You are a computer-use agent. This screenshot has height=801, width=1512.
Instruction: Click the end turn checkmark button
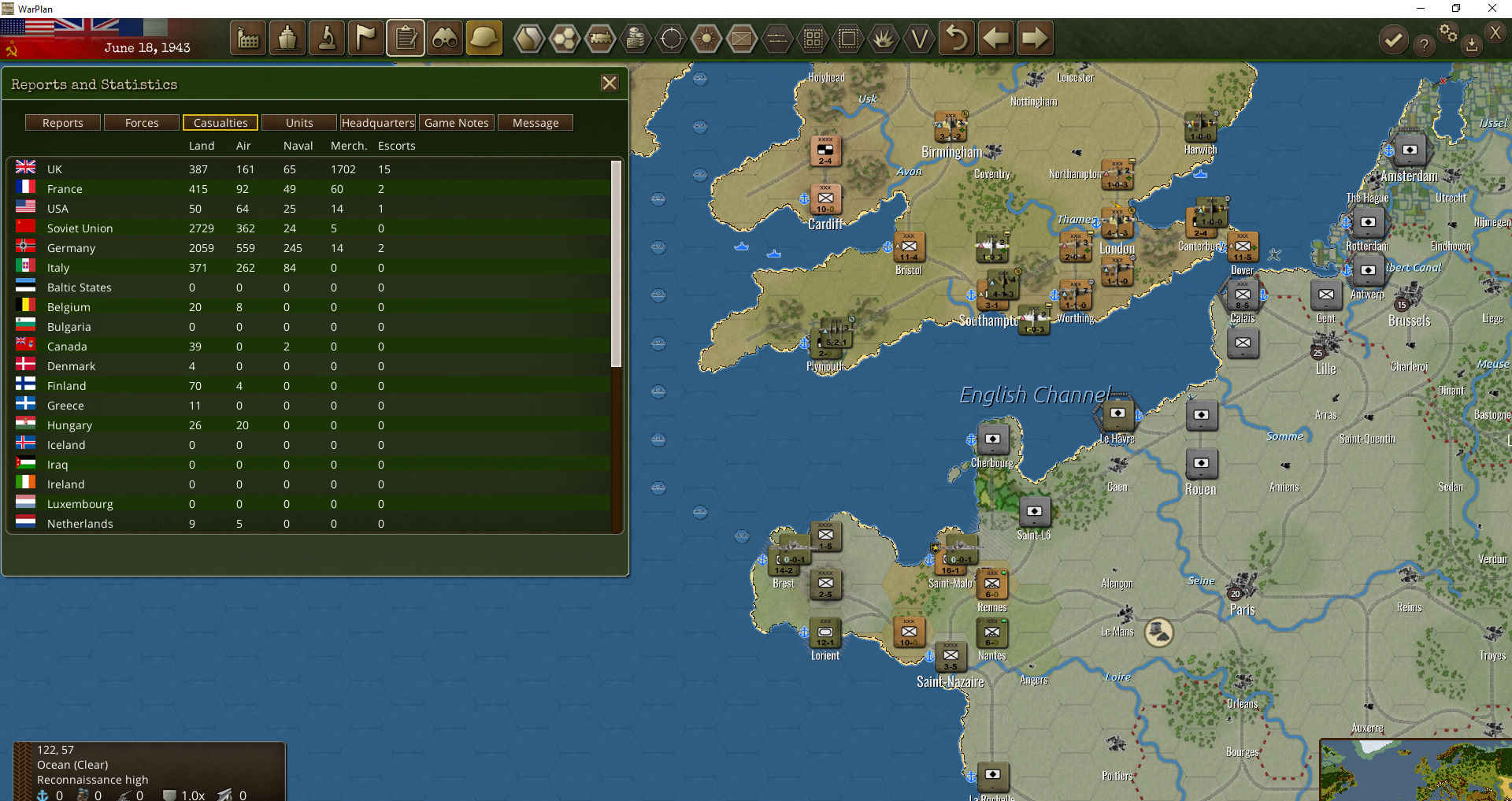coord(1393,39)
